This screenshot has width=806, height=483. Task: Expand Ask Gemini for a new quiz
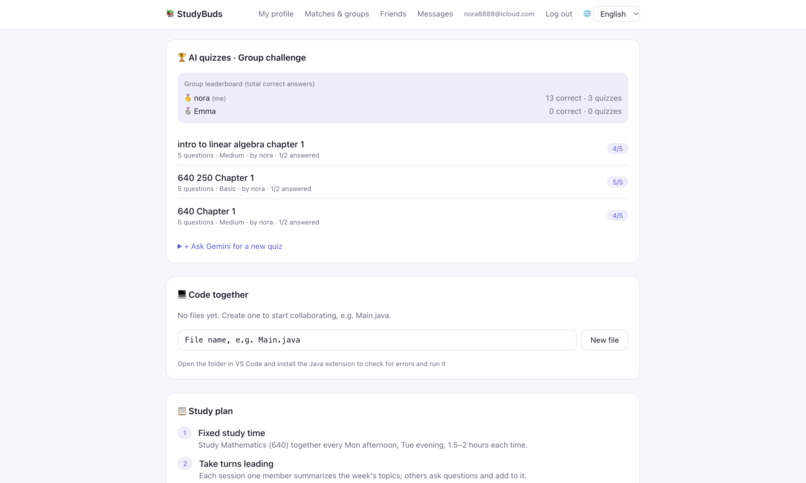[x=230, y=246]
